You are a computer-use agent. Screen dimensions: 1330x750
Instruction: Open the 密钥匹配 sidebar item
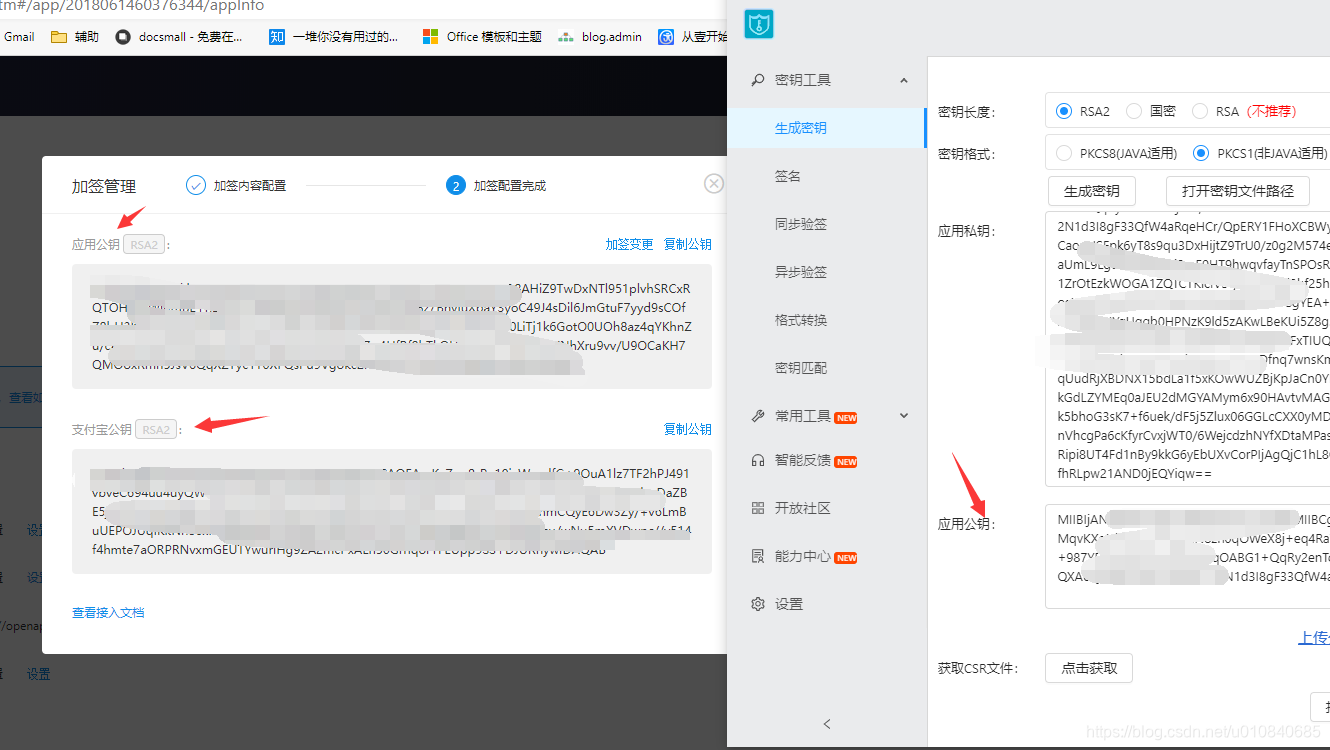(827, 368)
